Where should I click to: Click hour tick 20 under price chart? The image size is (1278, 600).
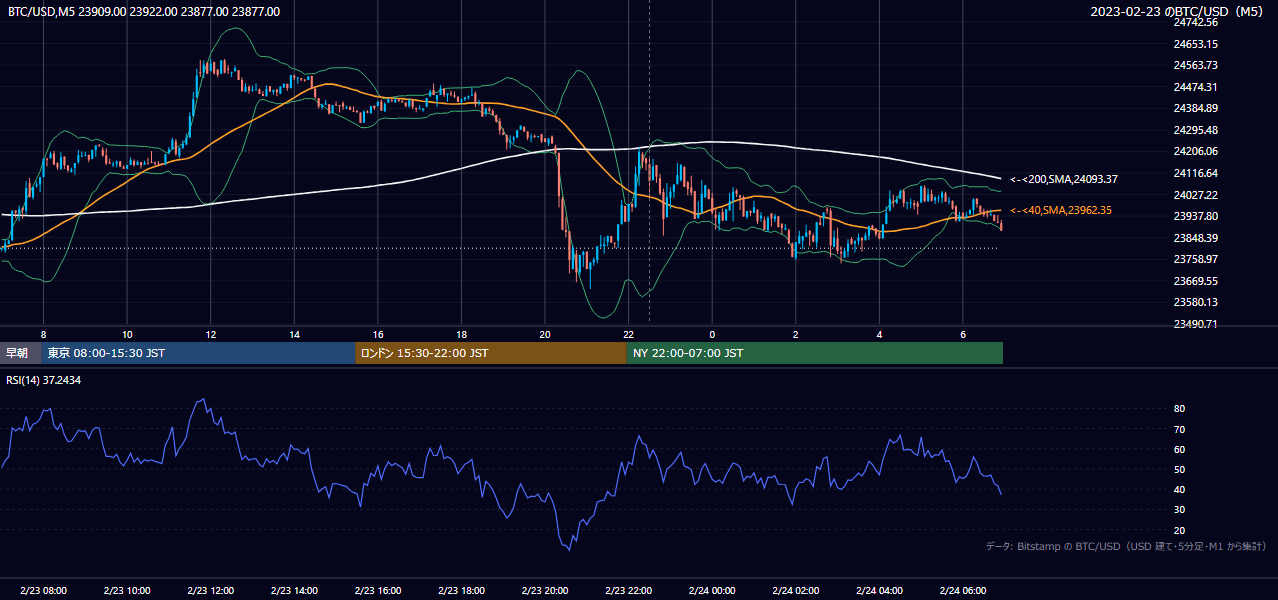545,334
